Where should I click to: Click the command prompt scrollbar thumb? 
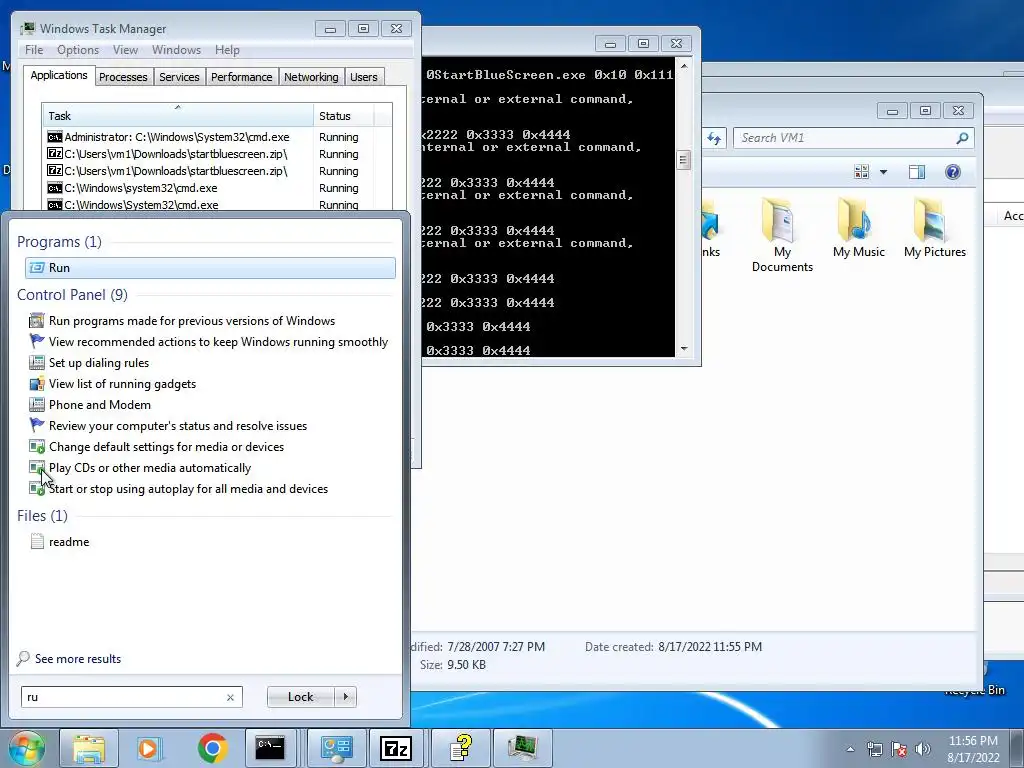(x=684, y=159)
